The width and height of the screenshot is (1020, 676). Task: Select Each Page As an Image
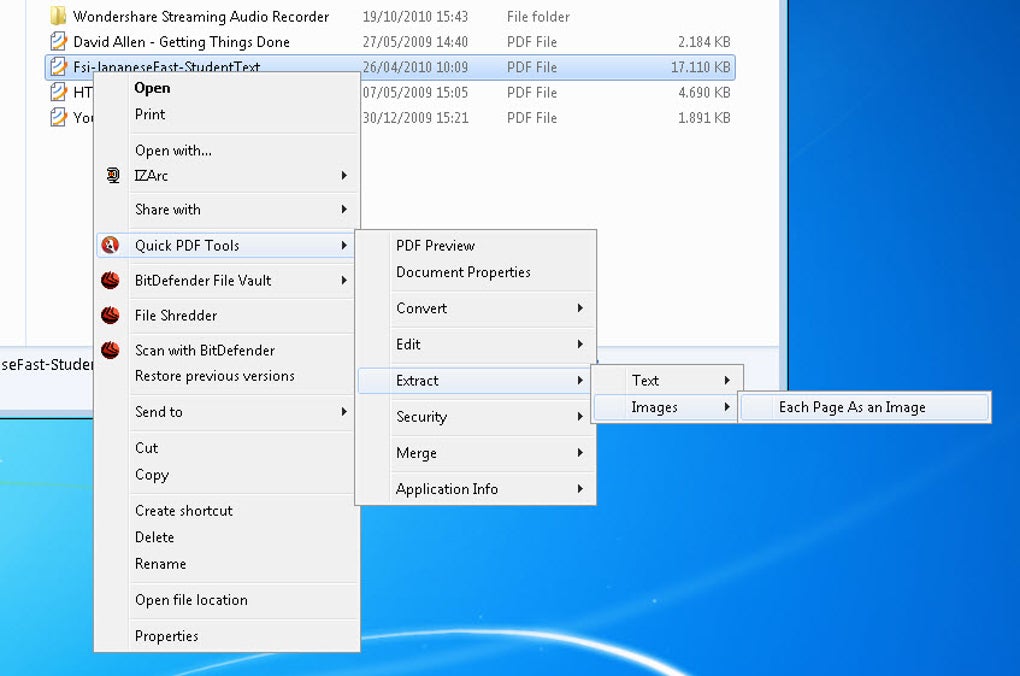click(x=864, y=407)
